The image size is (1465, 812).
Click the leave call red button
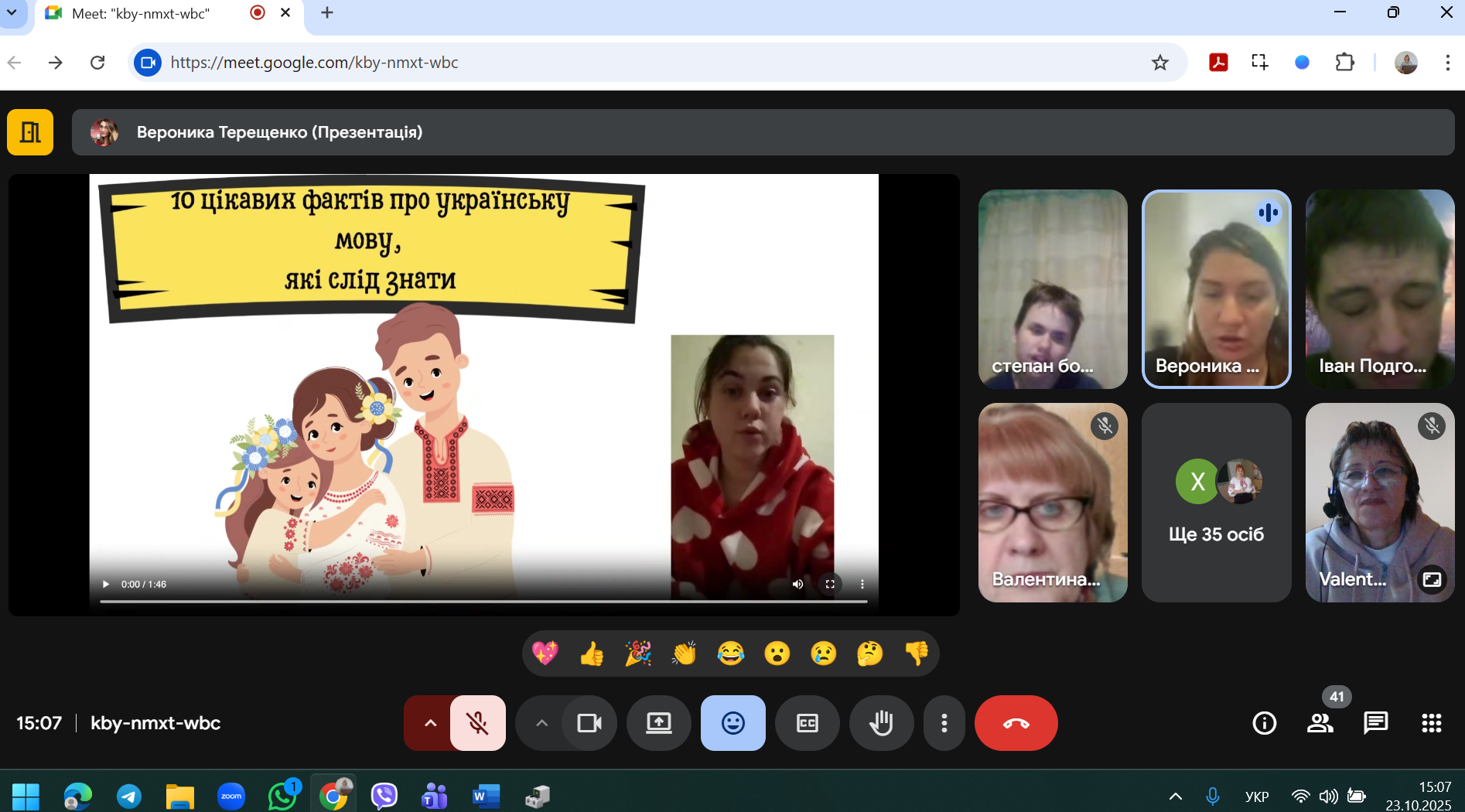point(1016,723)
